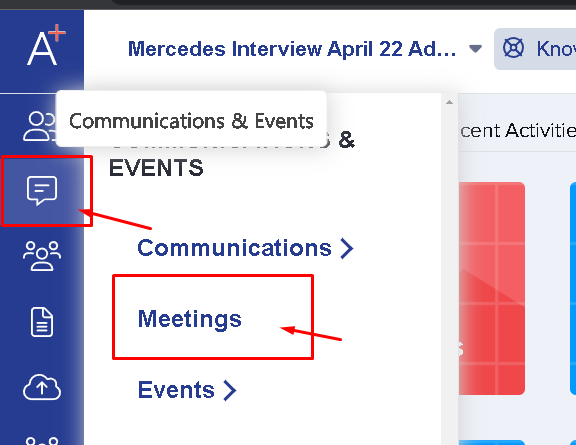This screenshot has width=576, height=445.
Task: Select the Communications menu entry
Action: [234, 248]
